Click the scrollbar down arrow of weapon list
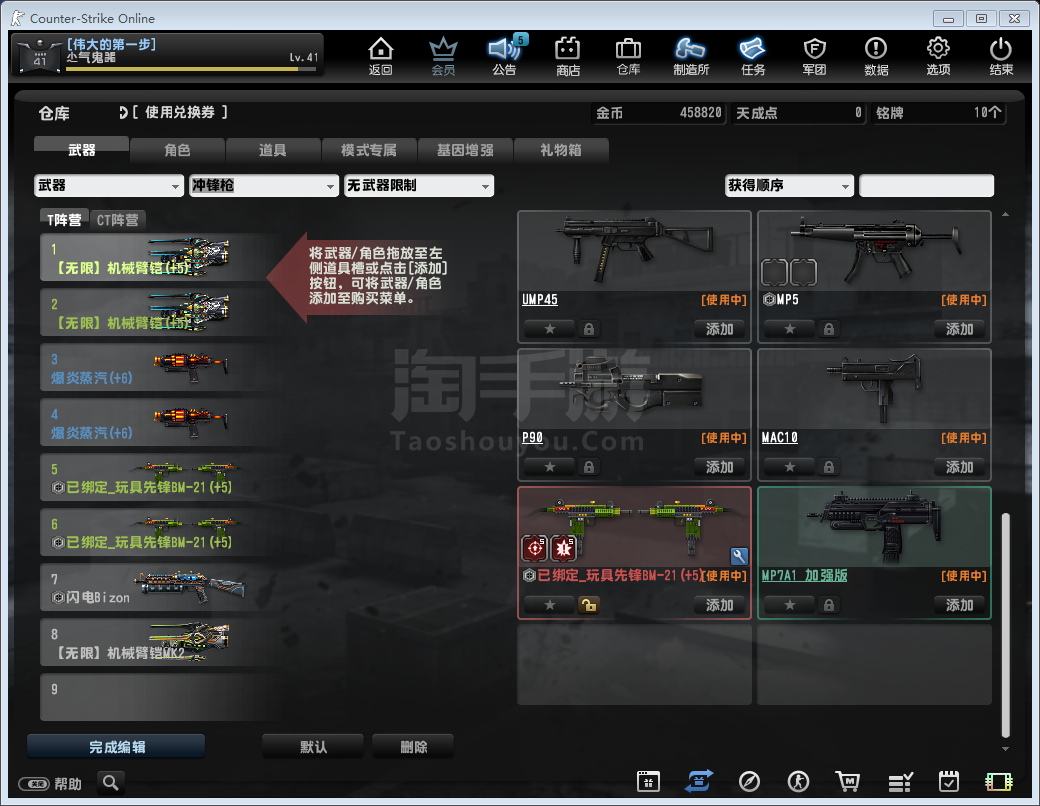1040x806 pixels. click(x=1006, y=749)
